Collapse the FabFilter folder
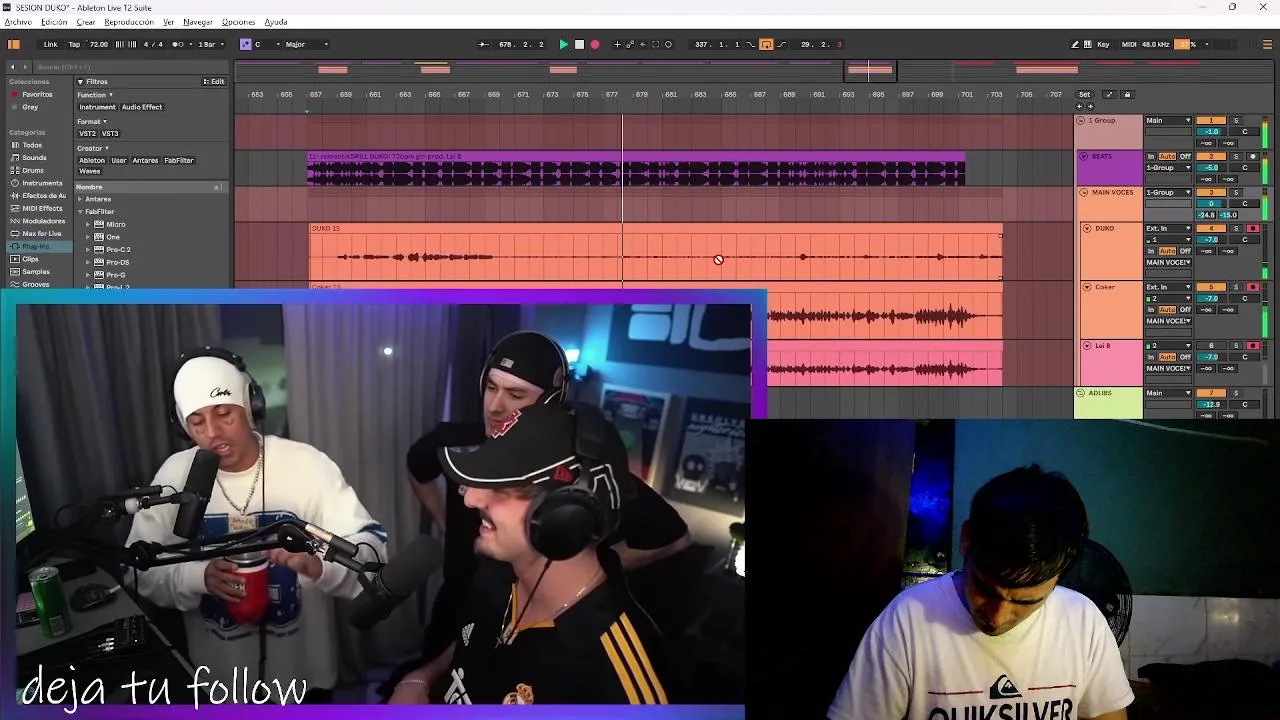1280x720 pixels. [x=80, y=212]
